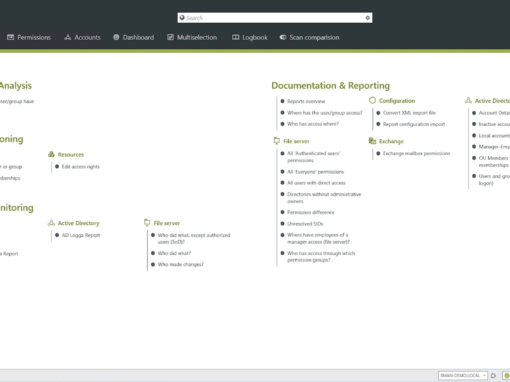This screenshot has width=510, height=382.
Task: Click the Scan comparision icon
Action: point(283,37)
